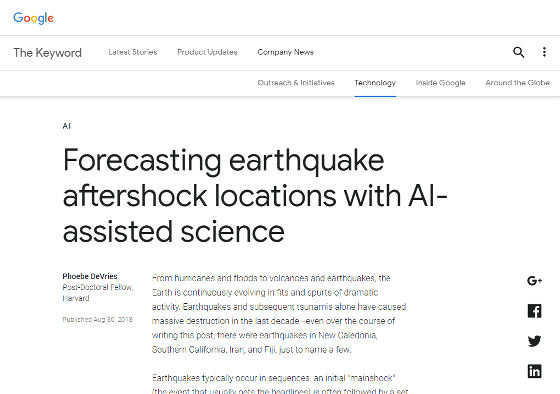Open Company News section
The width and height of the screenshot is (560, 394).
pos(286,52)
